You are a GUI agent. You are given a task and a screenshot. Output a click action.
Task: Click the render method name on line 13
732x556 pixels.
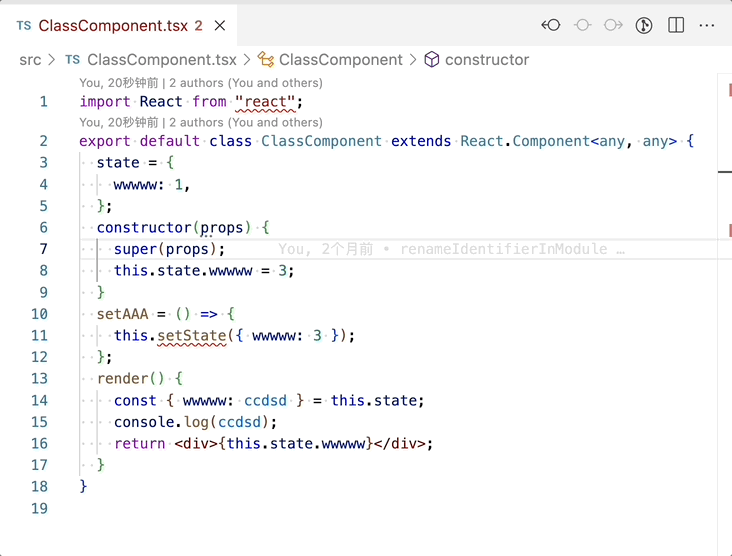[122, 379]
